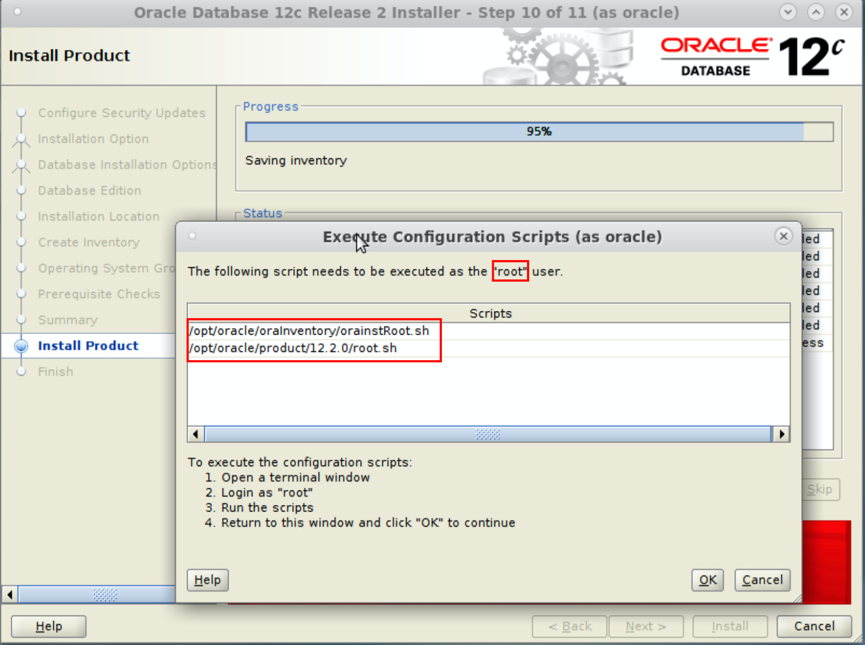
Task: Click the greyed Next button
Action: pyautogui.click(x=646, y=626)
